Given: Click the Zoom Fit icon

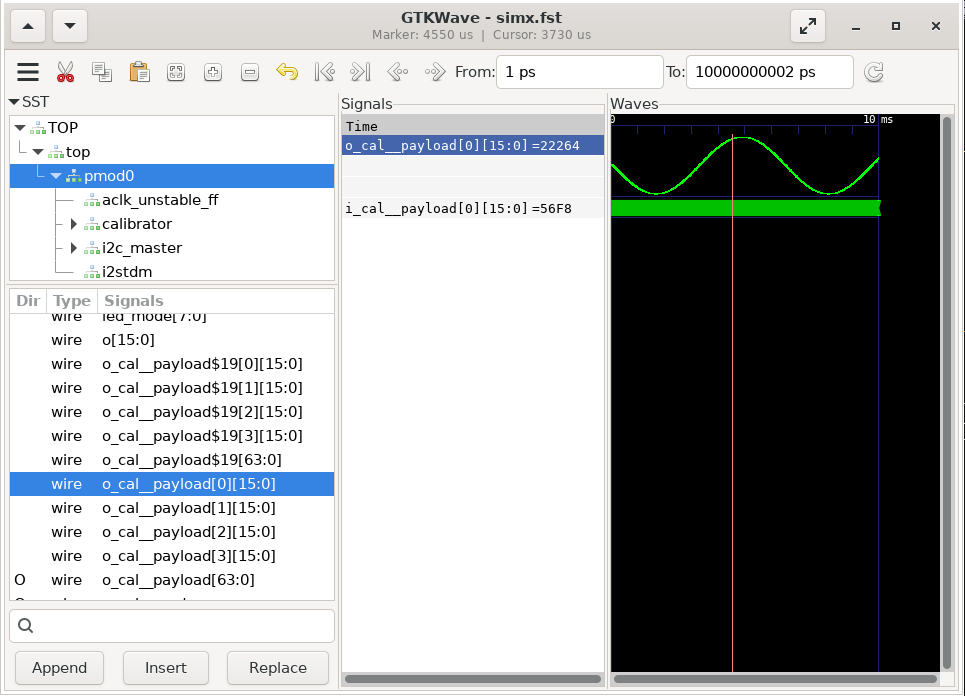Looking at the screenshot, I should tap(176, 72).
